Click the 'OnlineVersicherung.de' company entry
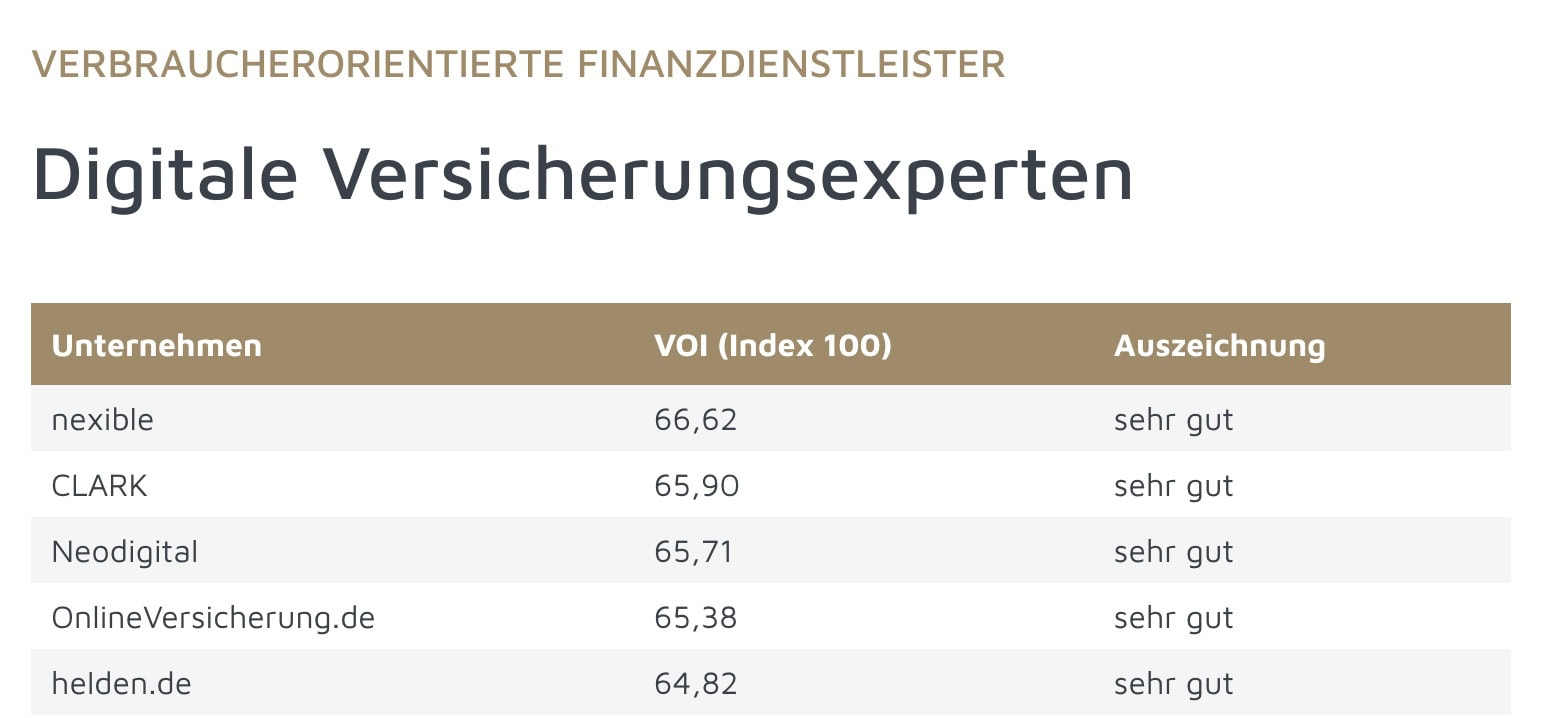The image size is (1544, 718). (213, 617)
